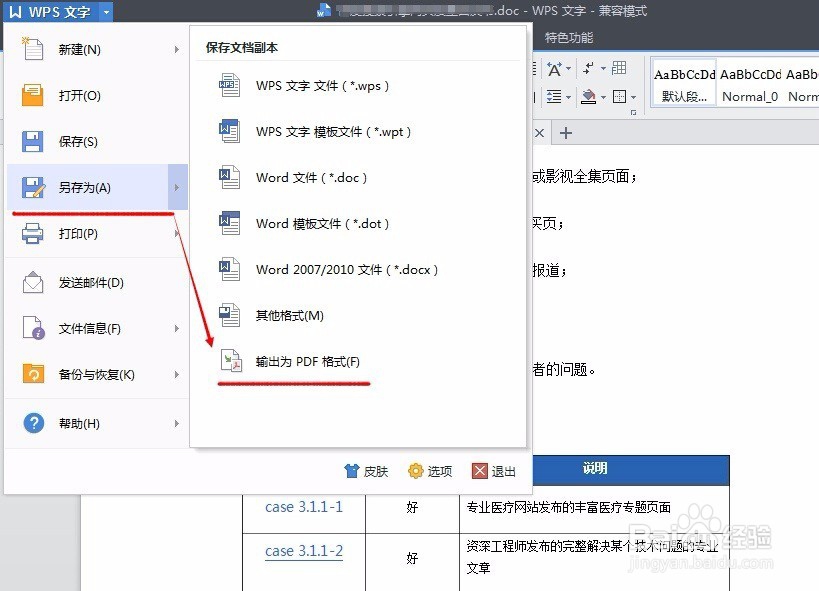Select 打印(P) menu item

[97, 234]
